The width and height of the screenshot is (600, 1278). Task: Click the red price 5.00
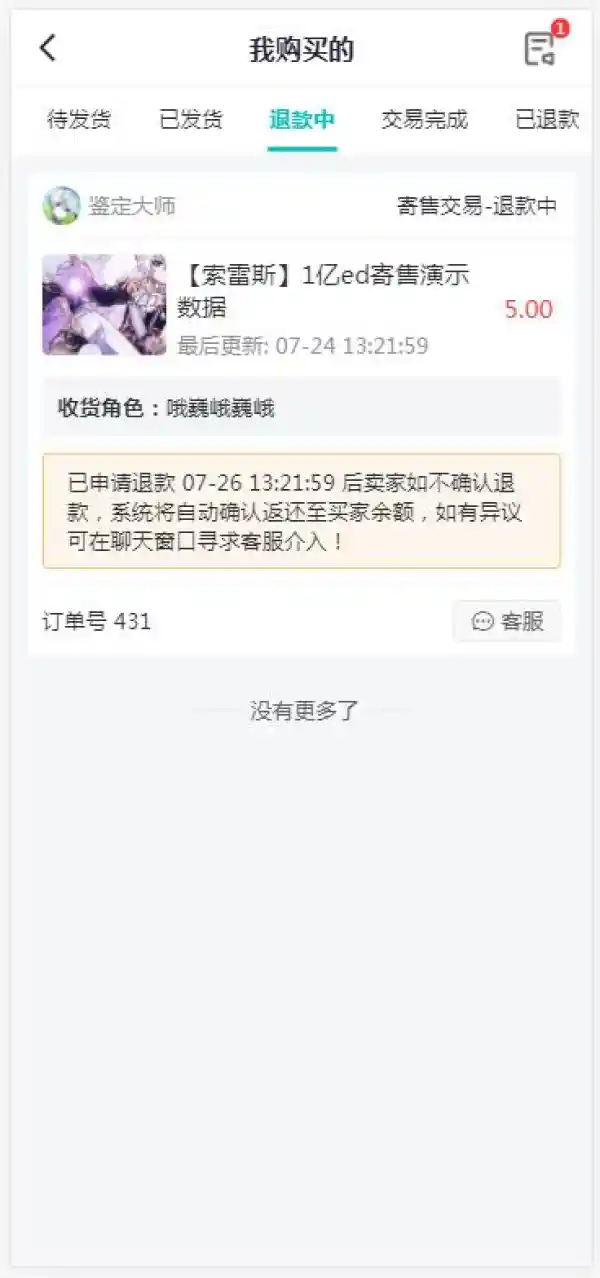[529, 309]
